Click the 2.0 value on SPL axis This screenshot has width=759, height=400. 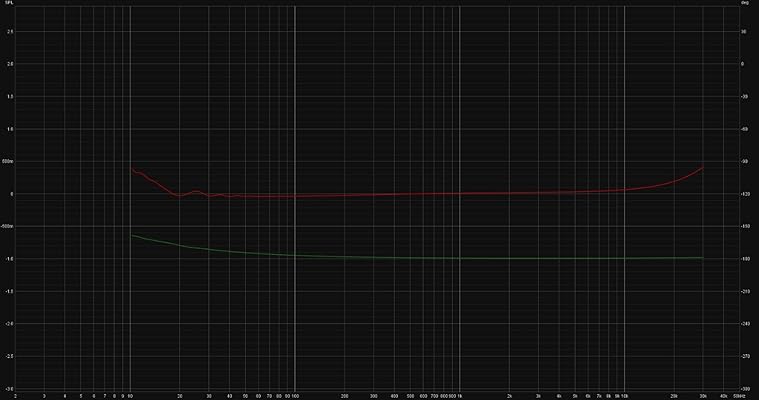coord(10,64)
